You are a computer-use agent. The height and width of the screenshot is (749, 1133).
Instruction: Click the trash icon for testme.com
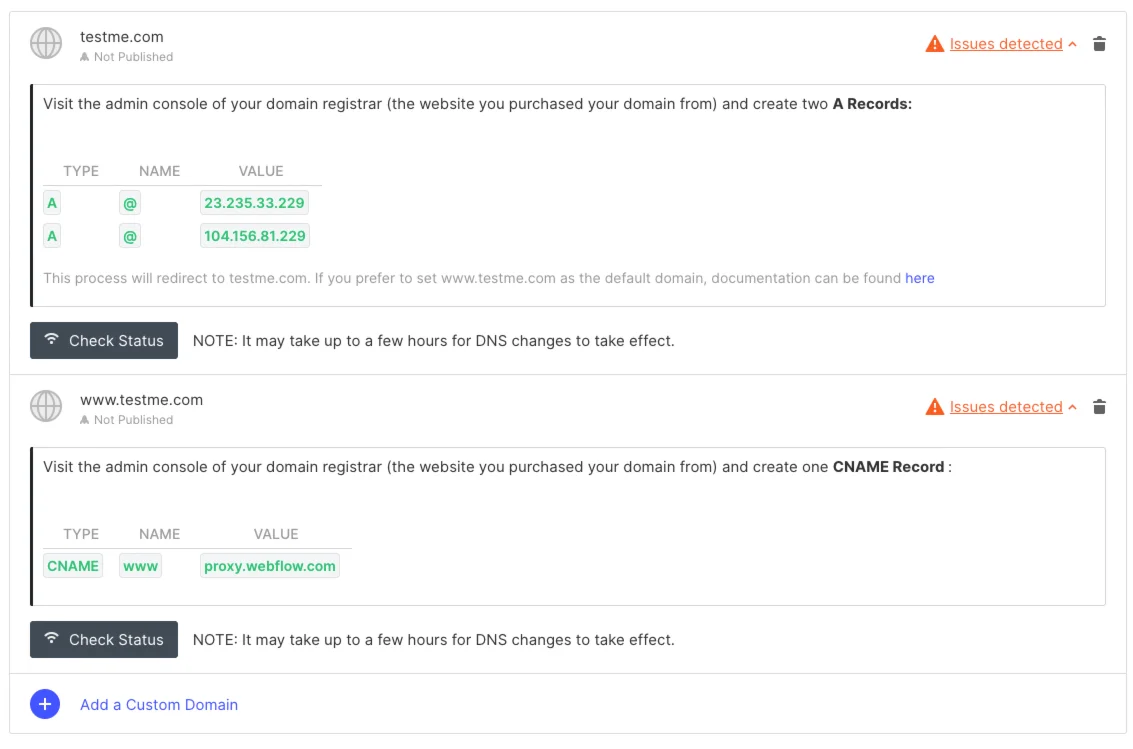click(1099, 43)
